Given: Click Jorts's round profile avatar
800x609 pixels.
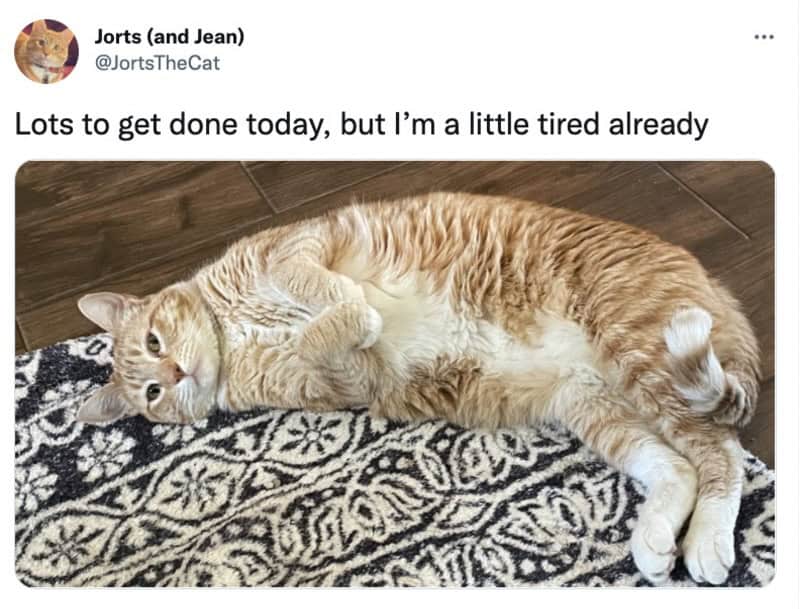Looking at the screenshot, I should (x=46, y=51).
